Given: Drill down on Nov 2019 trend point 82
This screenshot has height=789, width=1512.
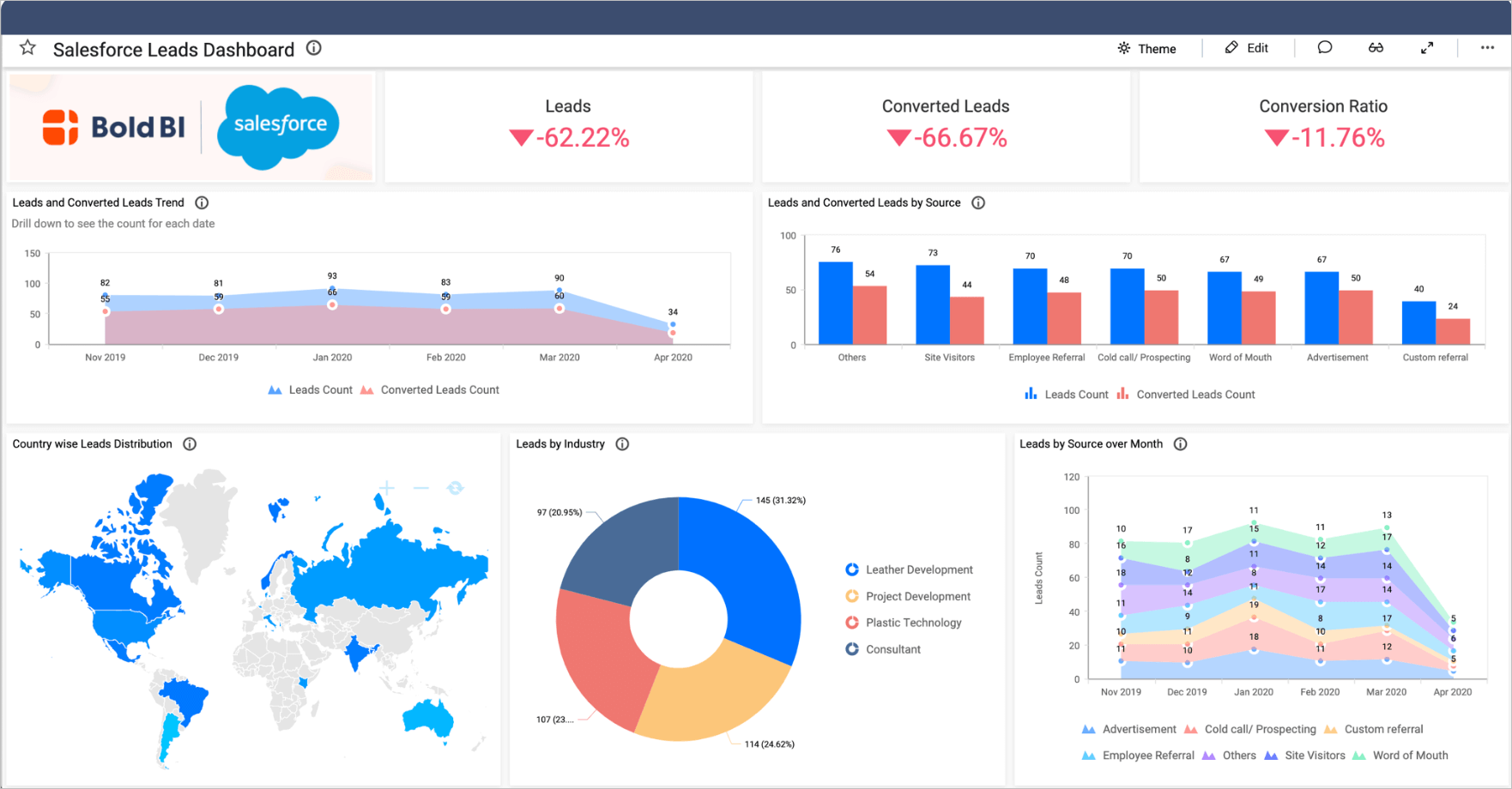Looking at the screenshot, I should pyautogui.click(x=105, y=297).
